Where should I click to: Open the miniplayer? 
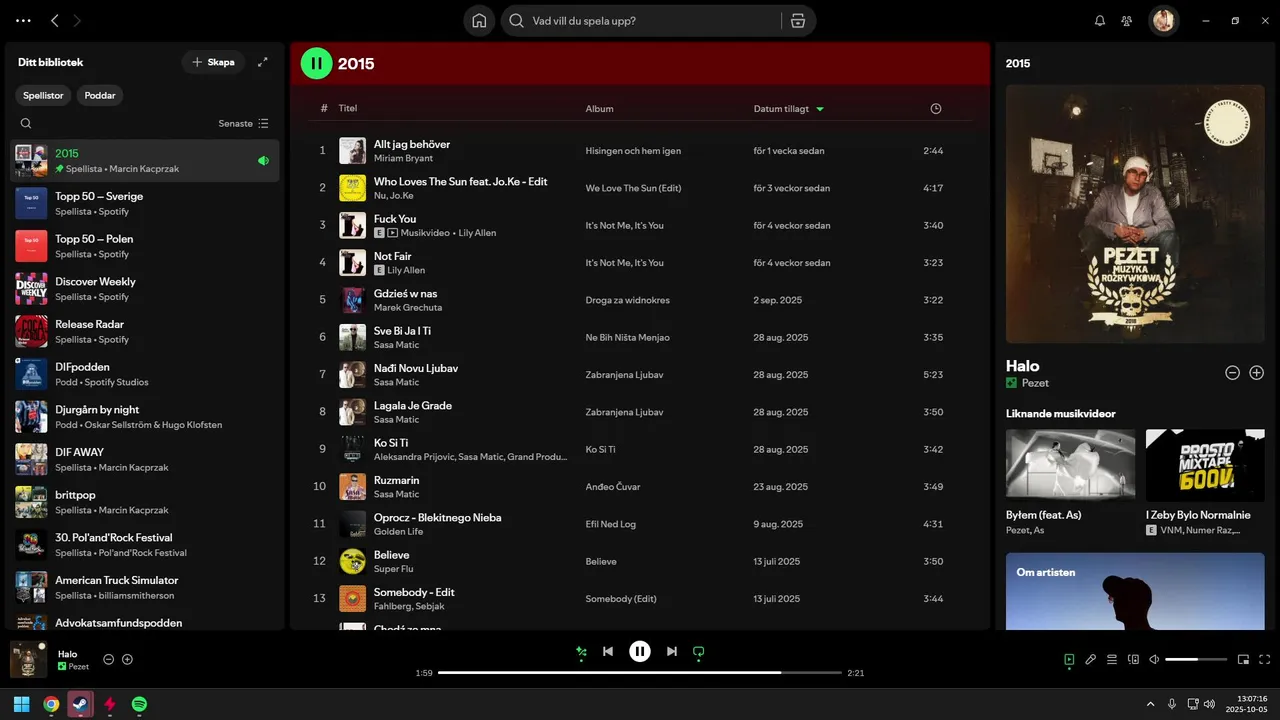[1244, 660]
